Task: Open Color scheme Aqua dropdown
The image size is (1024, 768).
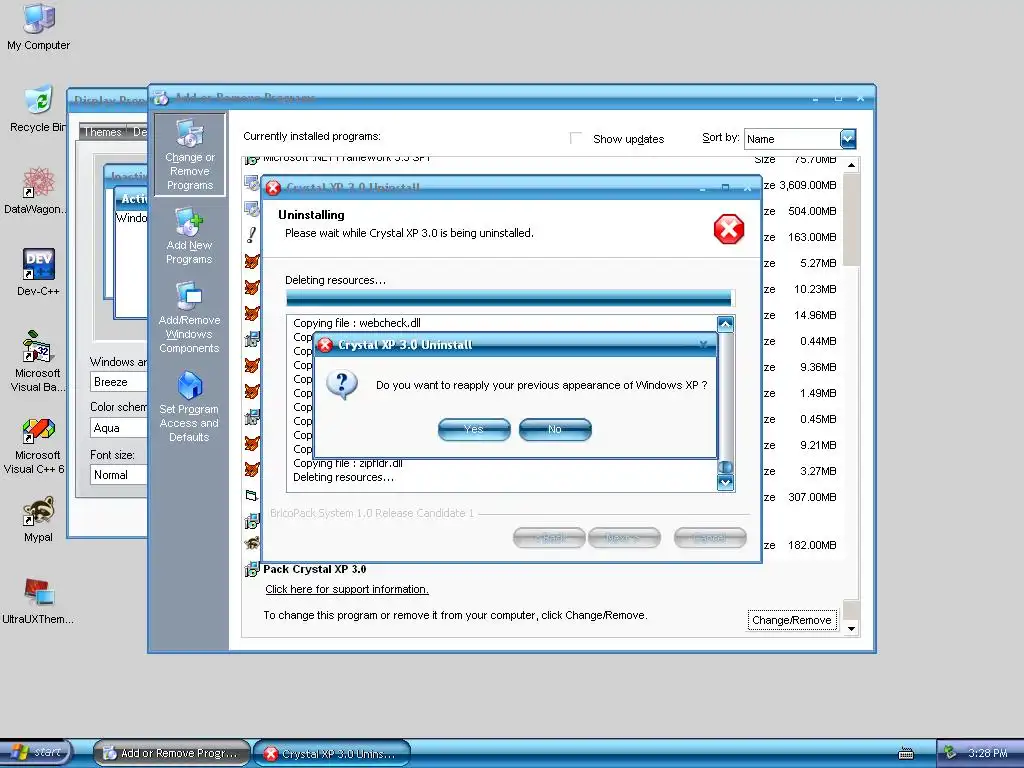Action: tap(118, 428)
